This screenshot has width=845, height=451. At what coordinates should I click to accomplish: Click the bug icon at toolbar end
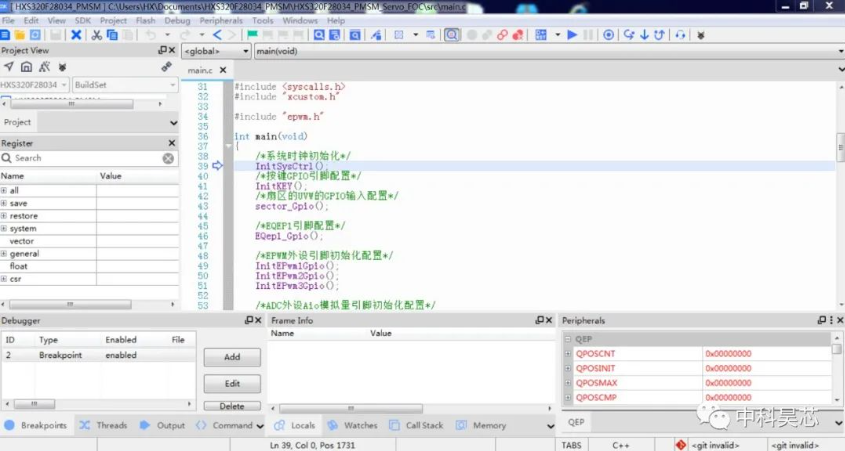click(701, 36)
